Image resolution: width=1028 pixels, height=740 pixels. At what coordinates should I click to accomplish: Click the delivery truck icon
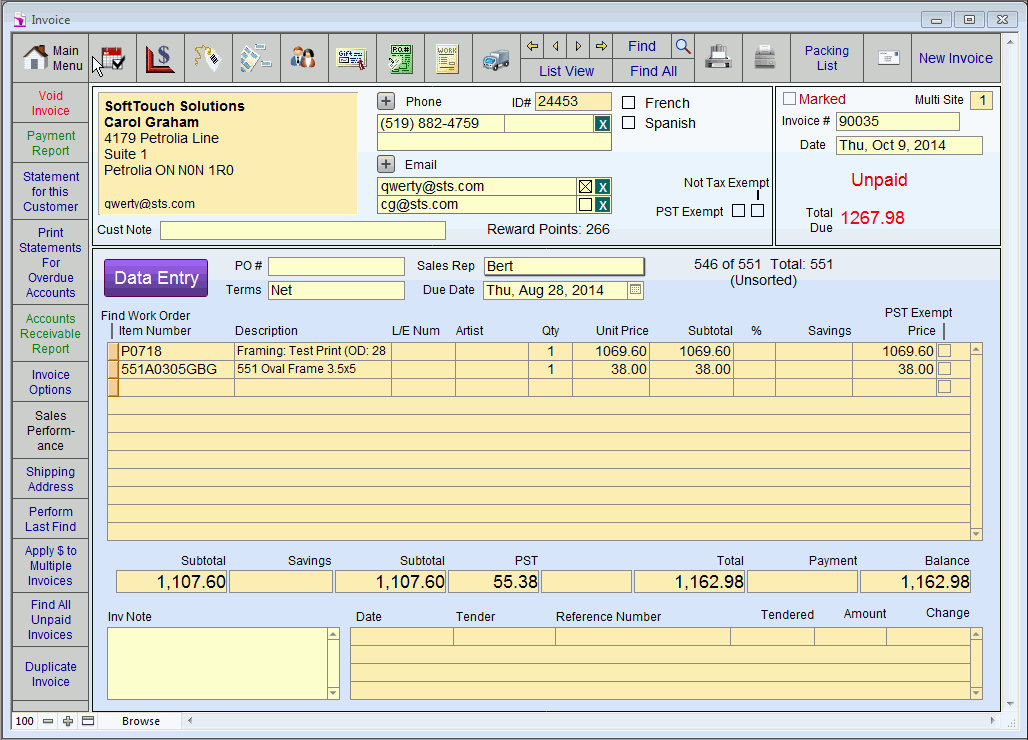pos(496,58)
